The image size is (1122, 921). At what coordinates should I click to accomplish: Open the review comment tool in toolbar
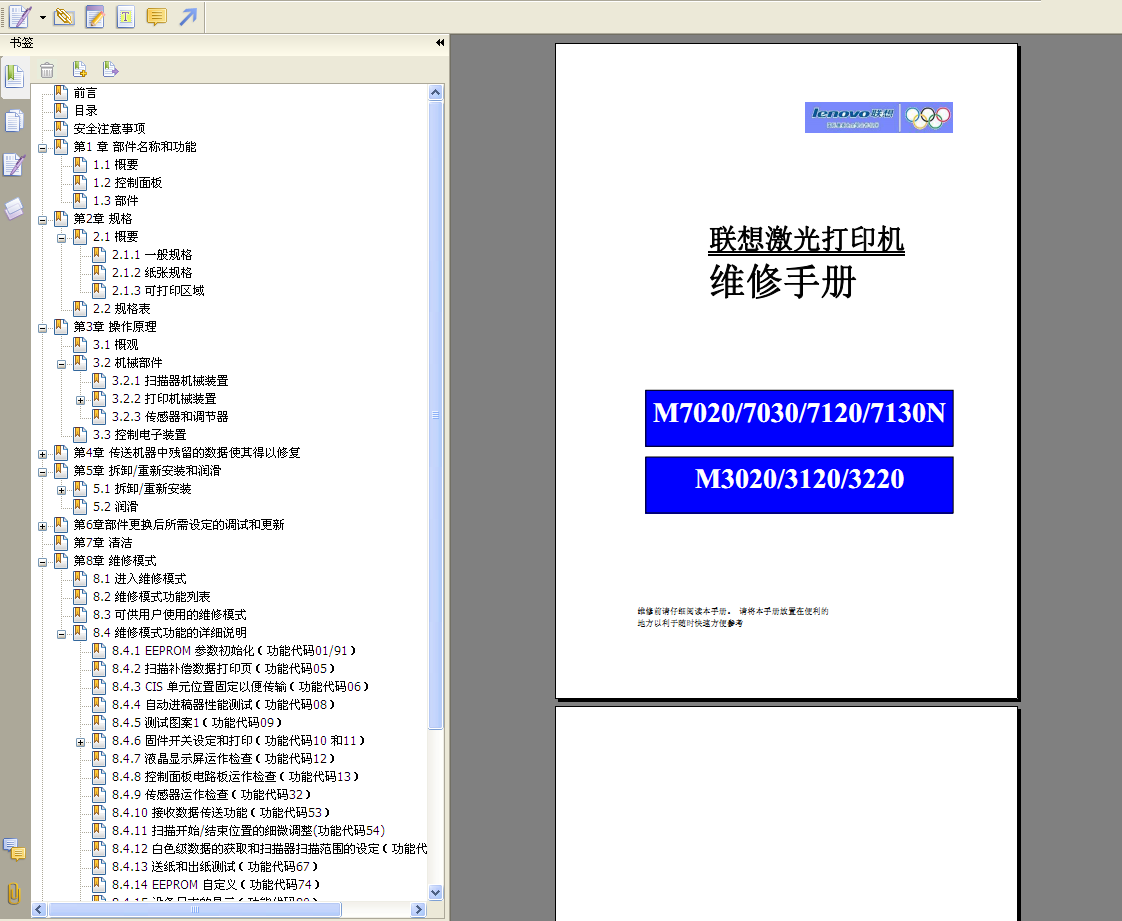tap(19, 16)
